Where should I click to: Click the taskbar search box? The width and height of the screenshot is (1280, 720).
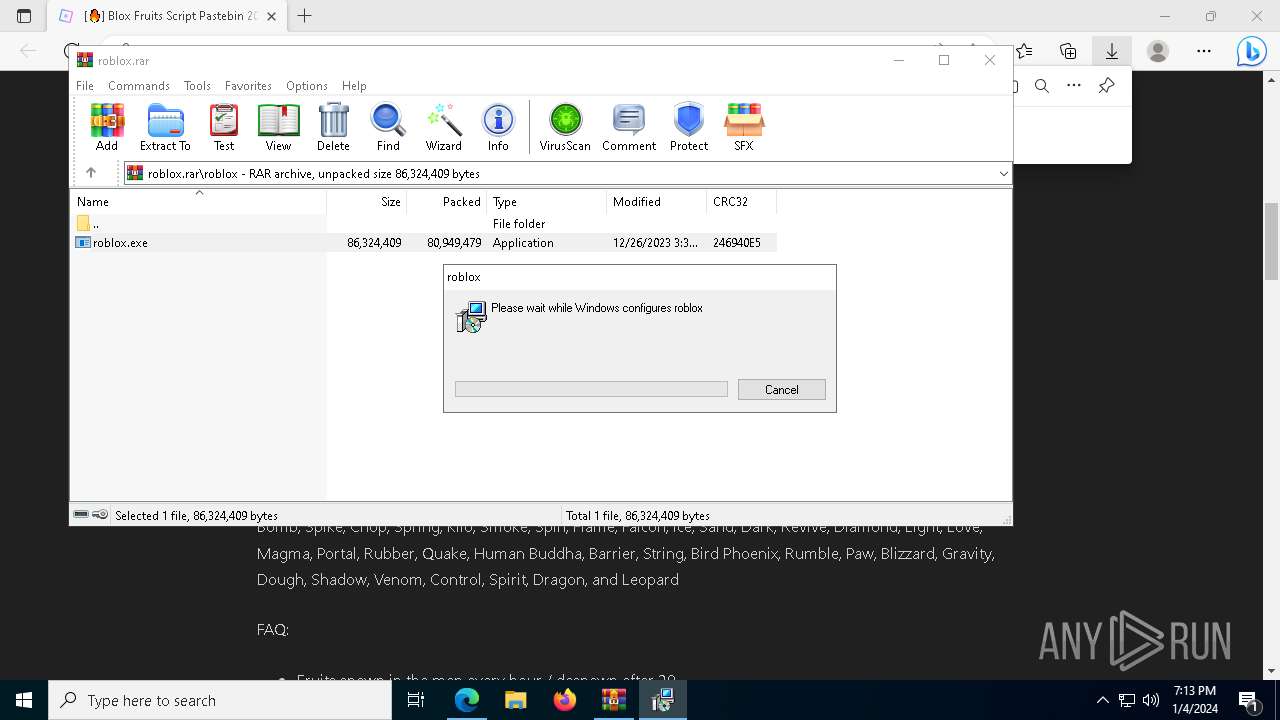(220, 700)
